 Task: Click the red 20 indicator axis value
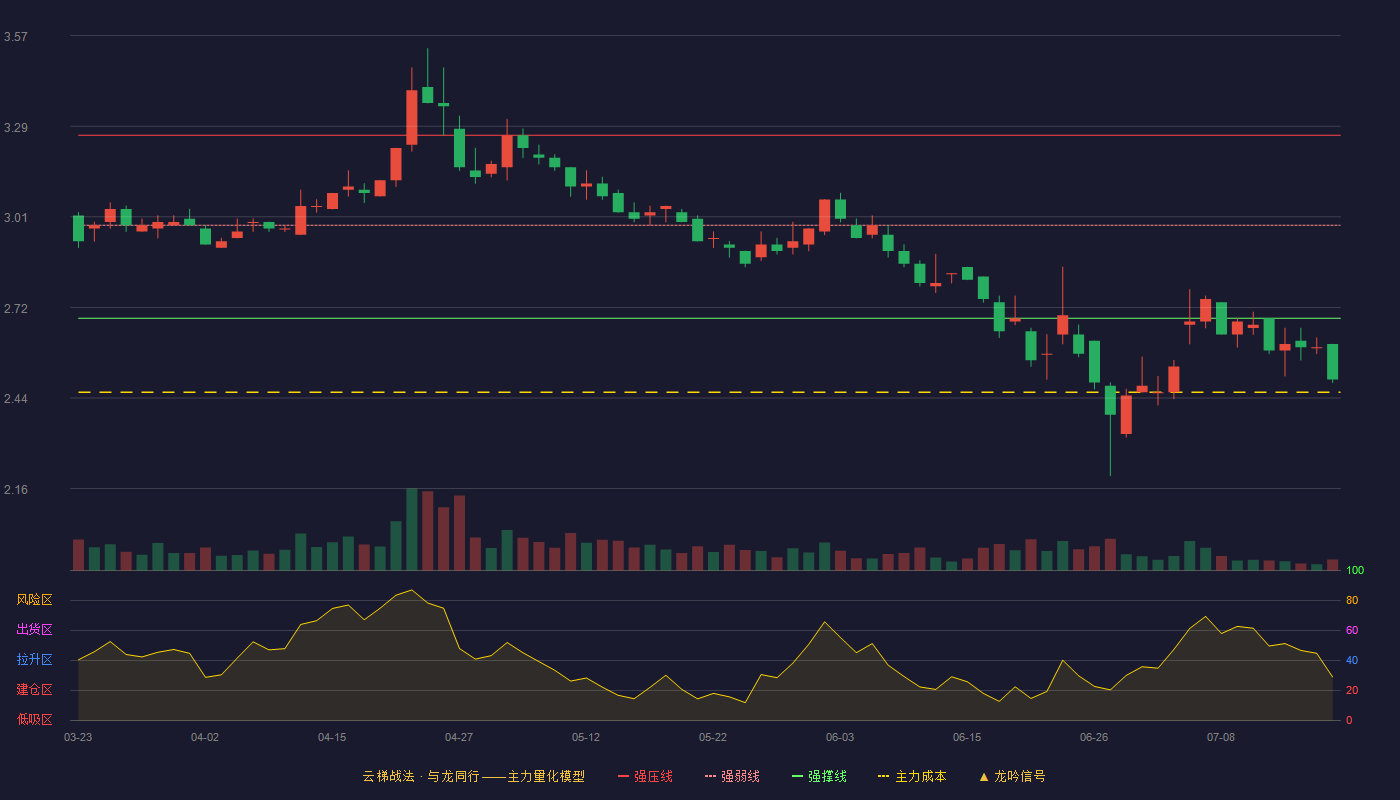[1352, 690]
